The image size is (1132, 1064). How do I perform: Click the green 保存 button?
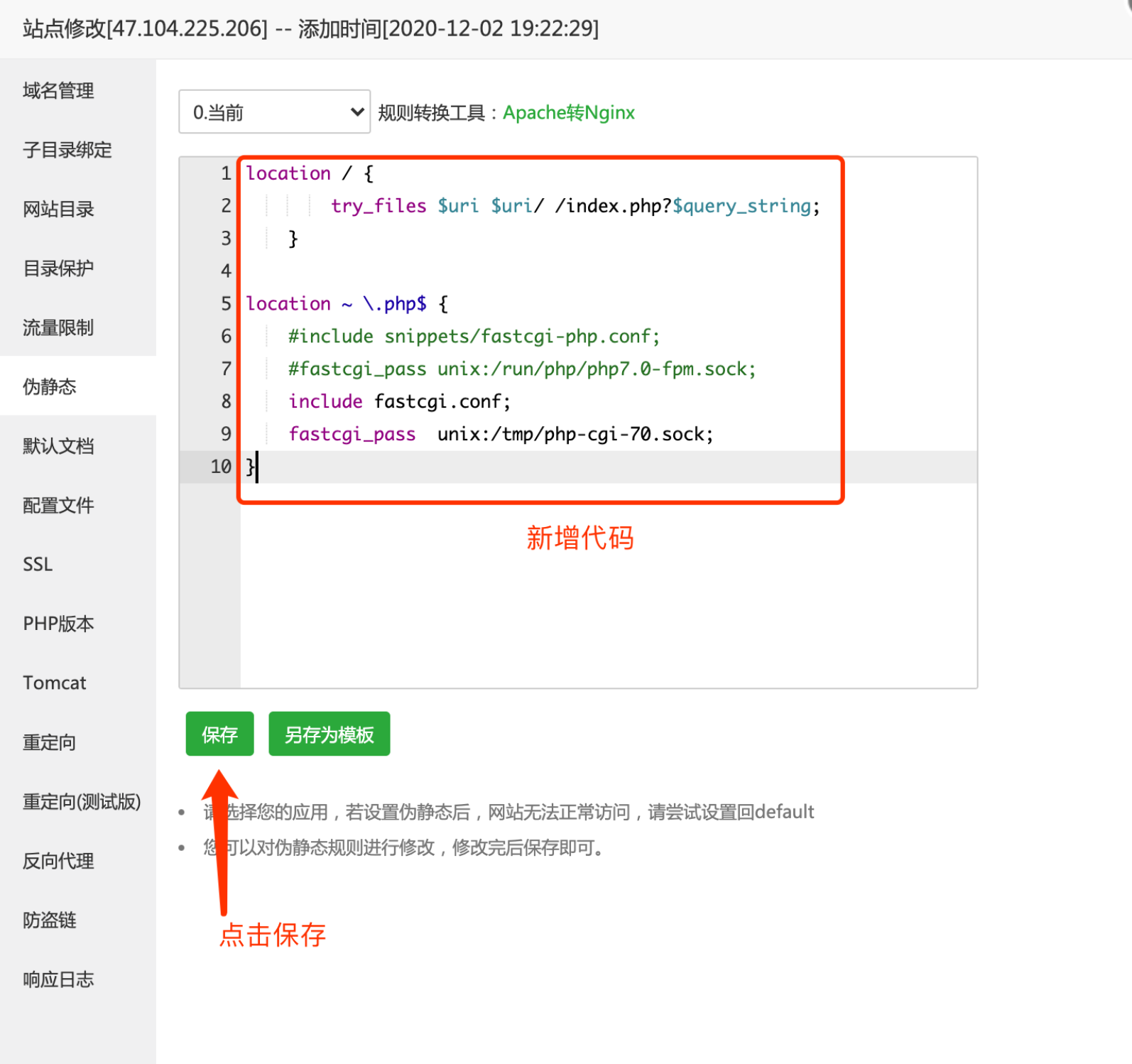pos(219,734)
